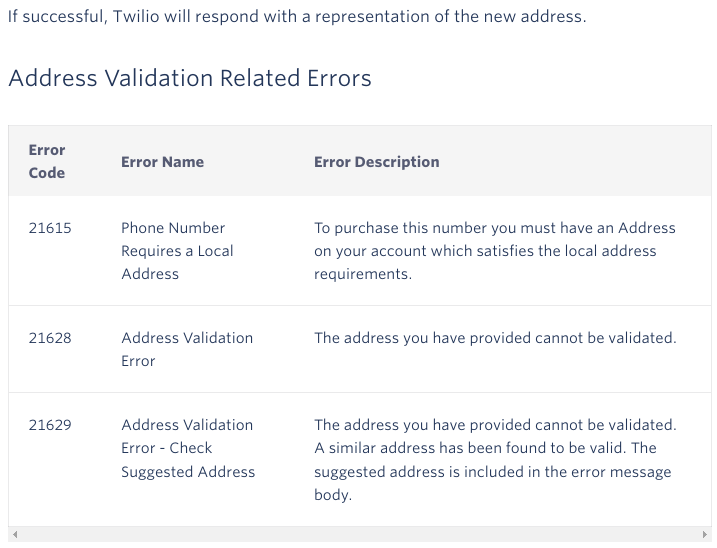Click the description text for error 21628
This screenshot has width=717, height=548.
pyautogui.click(x=495, y=338)
